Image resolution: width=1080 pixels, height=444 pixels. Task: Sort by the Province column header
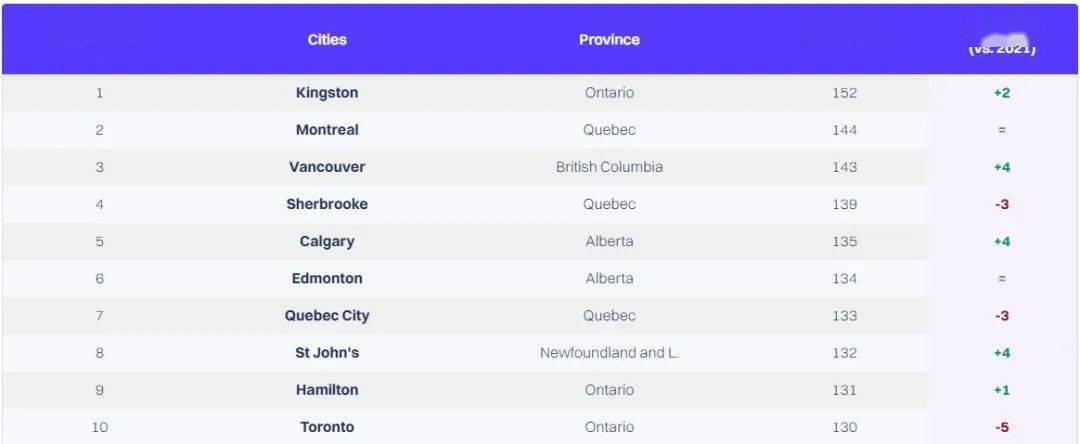609,40
